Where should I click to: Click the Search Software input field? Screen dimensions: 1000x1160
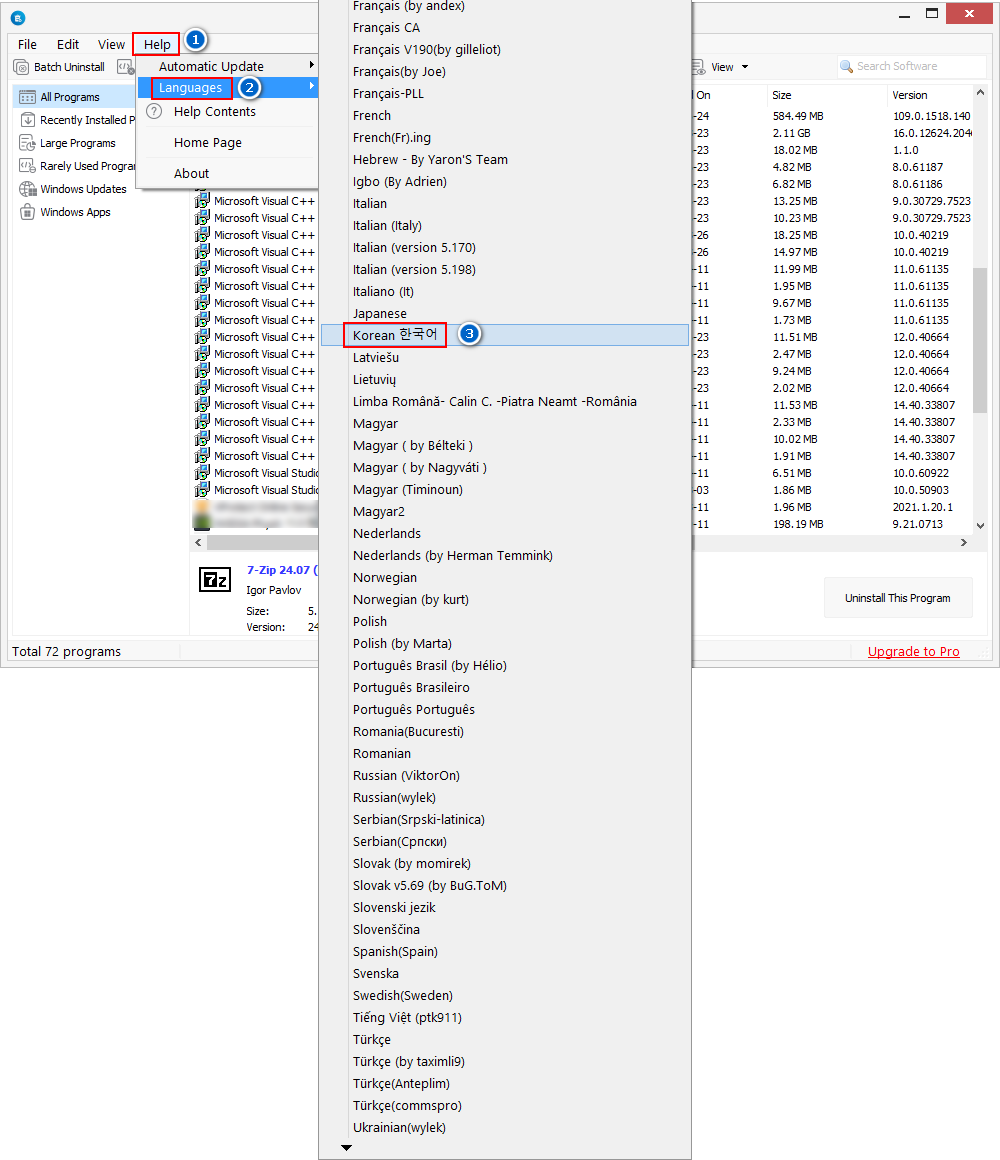pyautogui.click(x=912, y=67)
